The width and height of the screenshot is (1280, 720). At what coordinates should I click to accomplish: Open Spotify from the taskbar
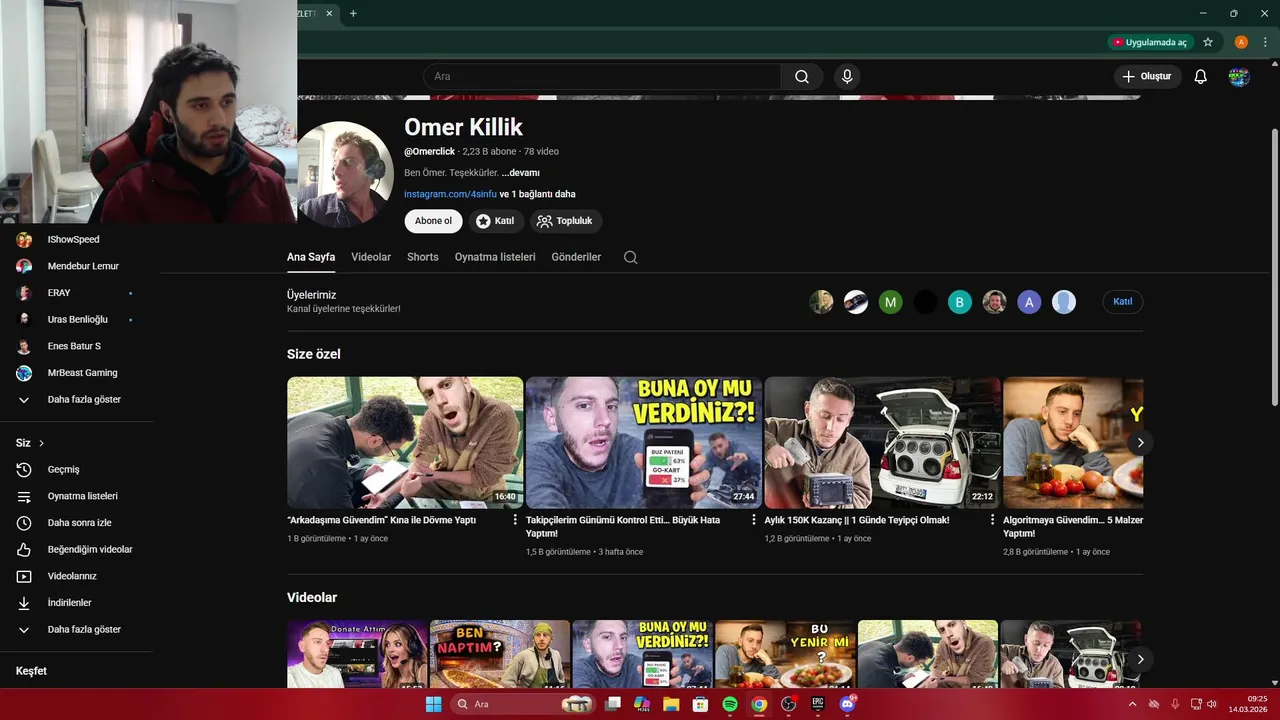[730, 704]
